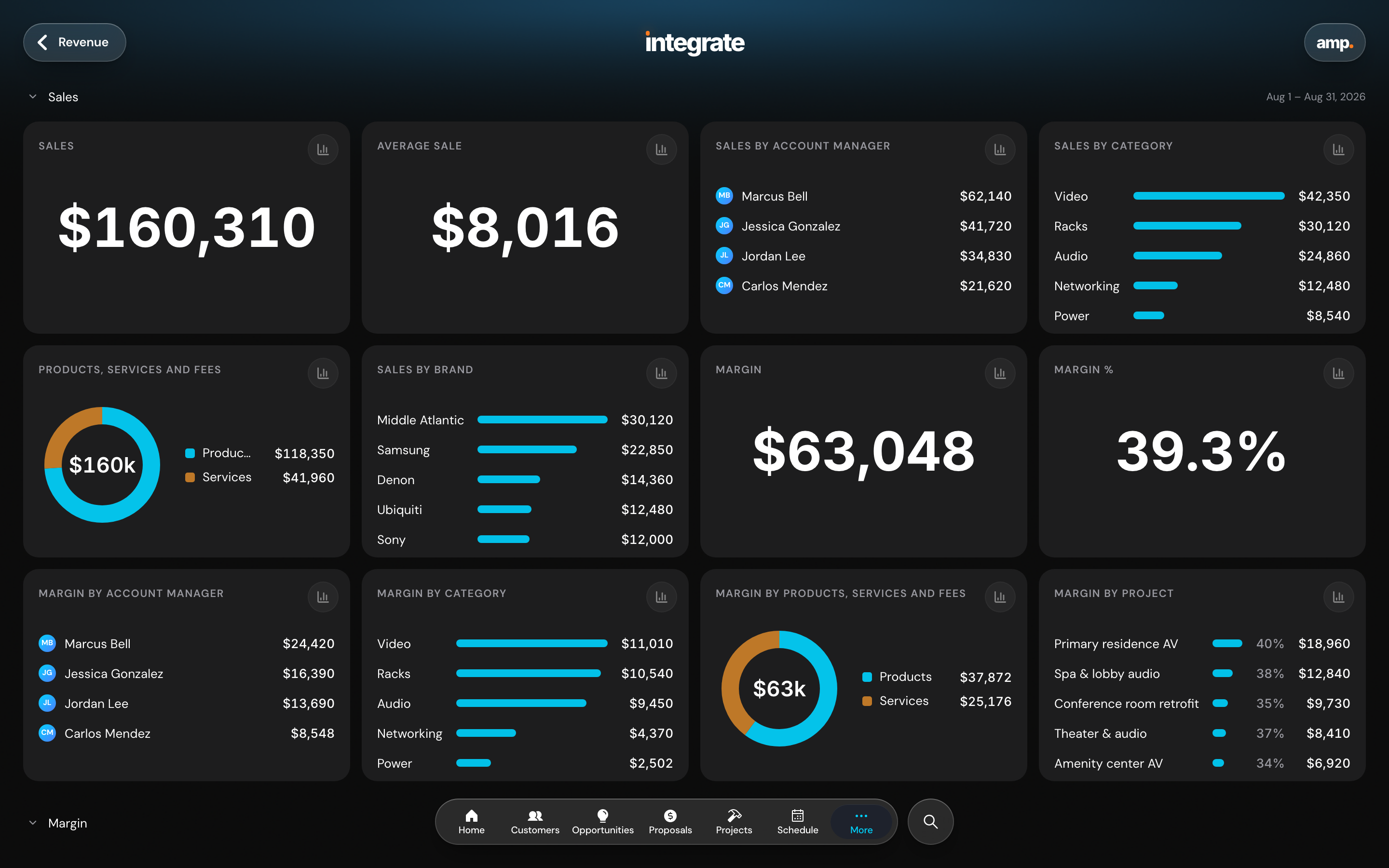
Task: Open chart icon on Margin by Category card
Action: pyautogui.click(x=661, y=597)
